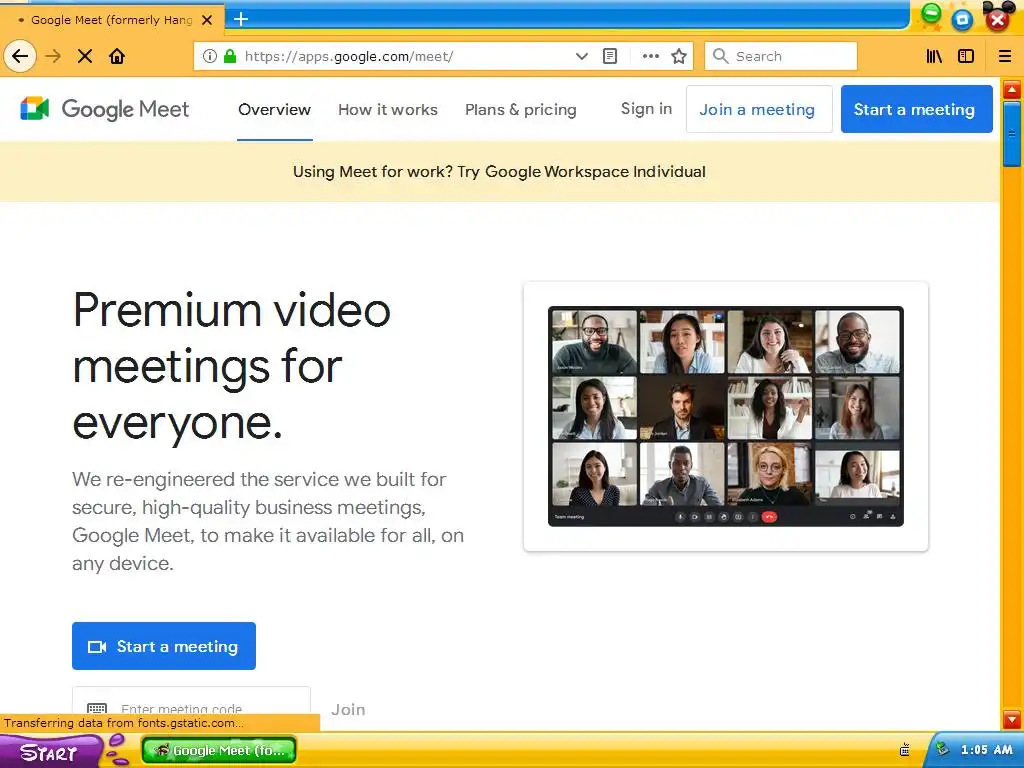The height and width of the screenshot is (768, 1024).
Task: Click the video meeting grid preview image
Action: point(726,416)
